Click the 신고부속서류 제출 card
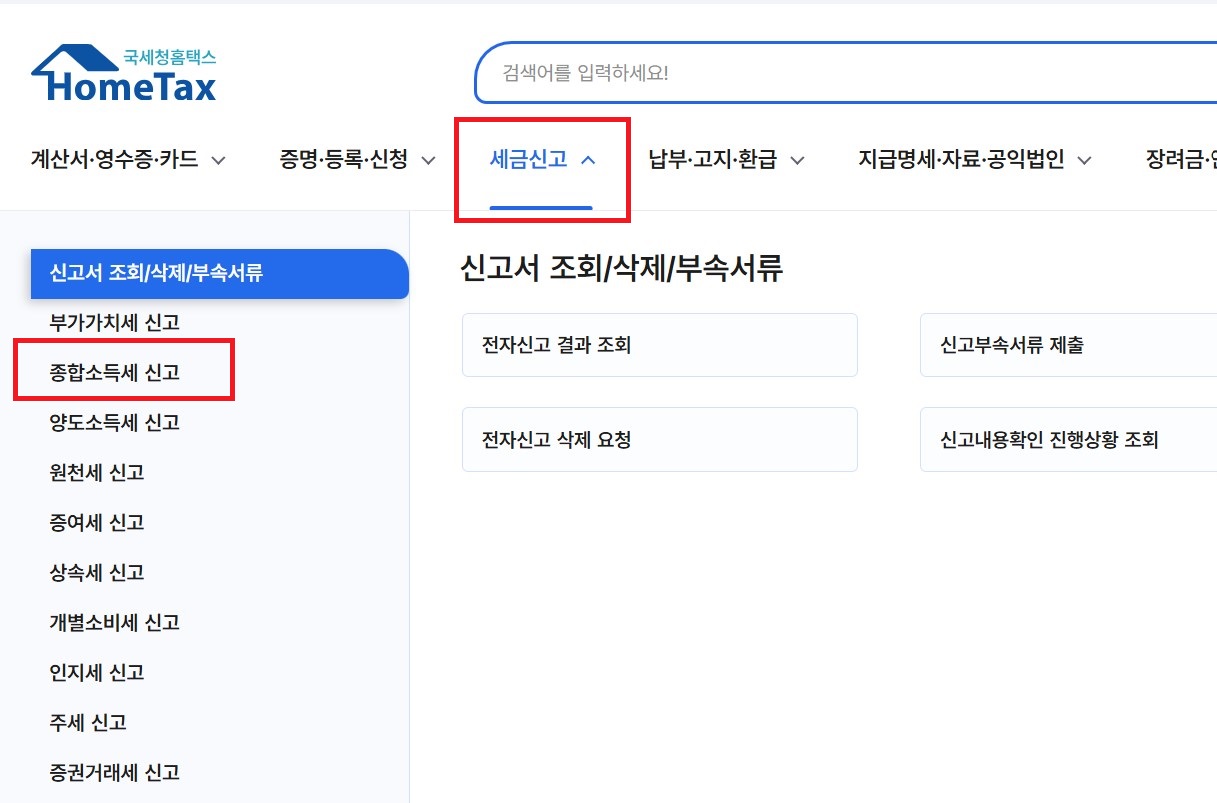1217x803 pixels. point(1067,344)
